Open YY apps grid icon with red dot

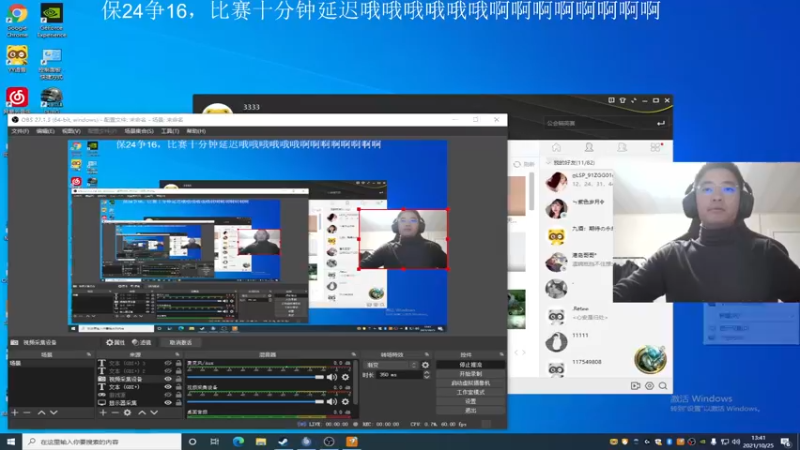point(656,147)
